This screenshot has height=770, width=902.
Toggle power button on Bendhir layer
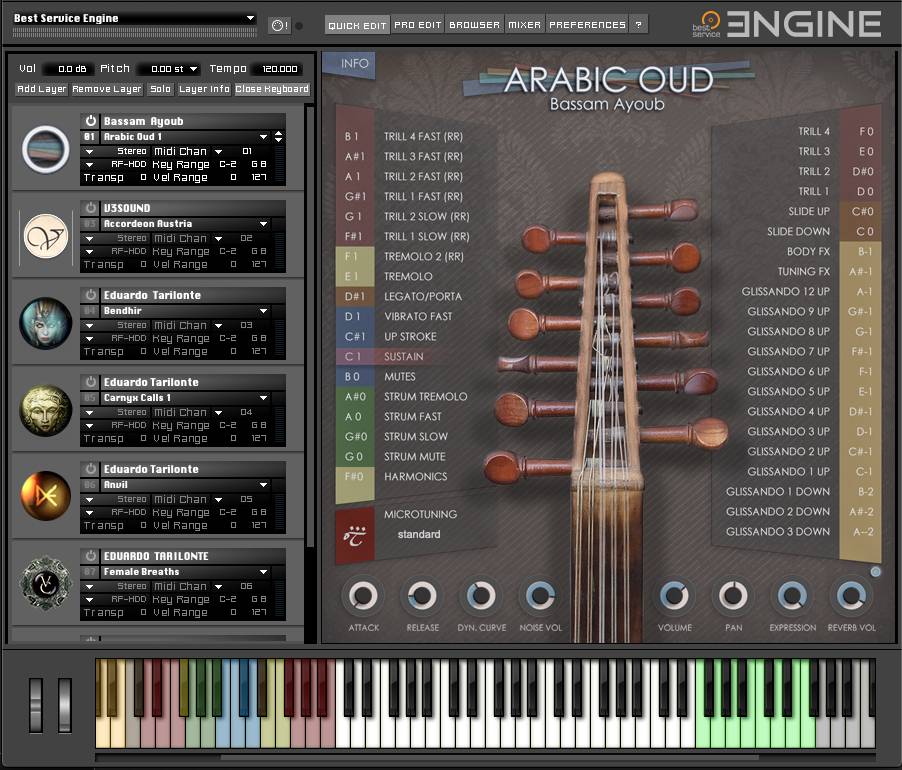point(90,296)
